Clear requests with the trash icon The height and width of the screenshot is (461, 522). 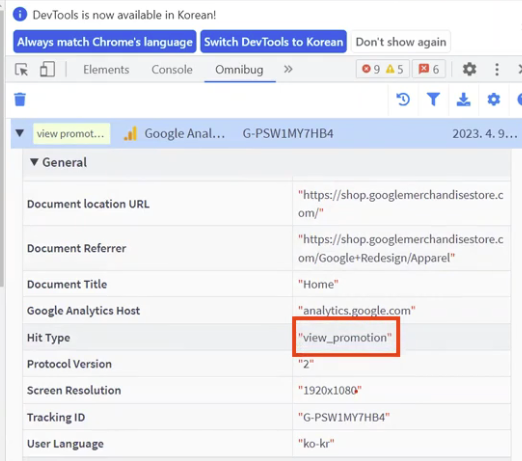point(20,99)
